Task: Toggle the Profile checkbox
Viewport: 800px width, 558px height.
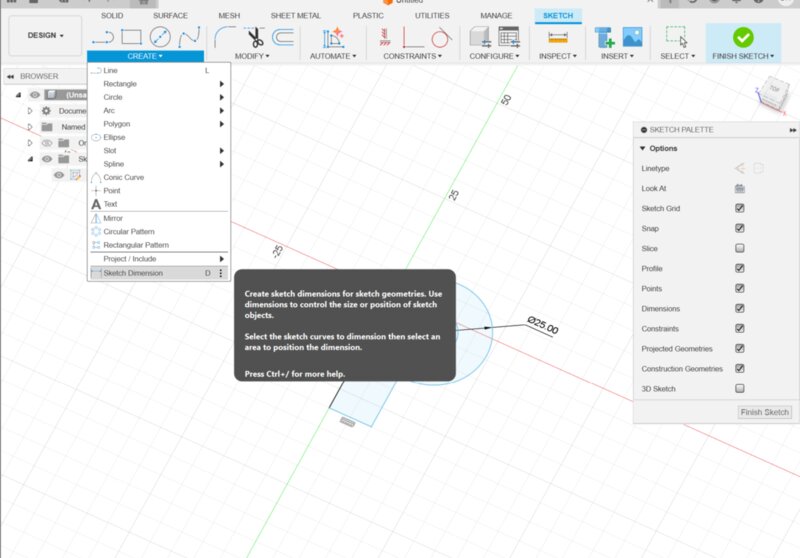Action: 739,268
